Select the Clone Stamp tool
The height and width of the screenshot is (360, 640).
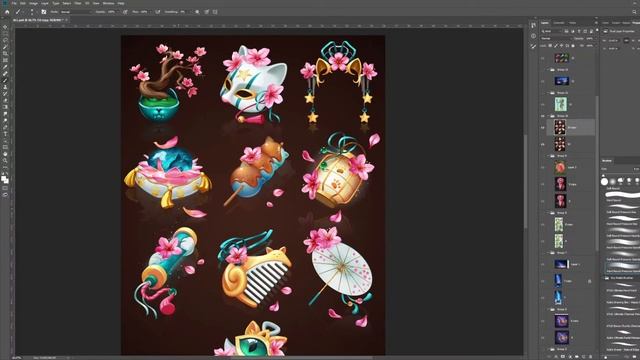(5, 87)
